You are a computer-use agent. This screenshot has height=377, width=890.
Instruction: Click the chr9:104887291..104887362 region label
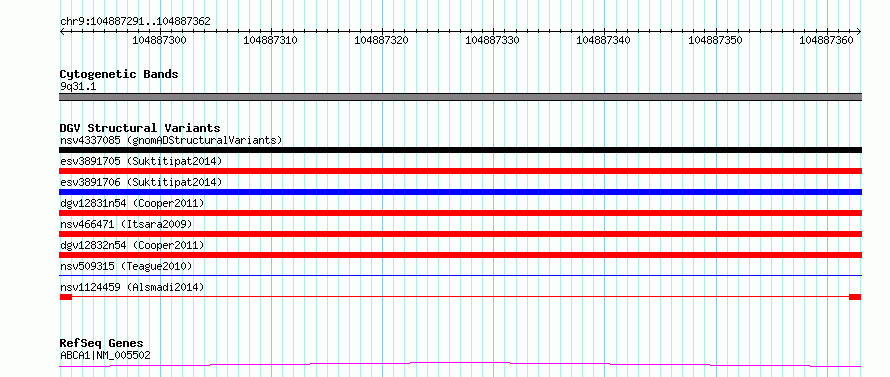135,22
